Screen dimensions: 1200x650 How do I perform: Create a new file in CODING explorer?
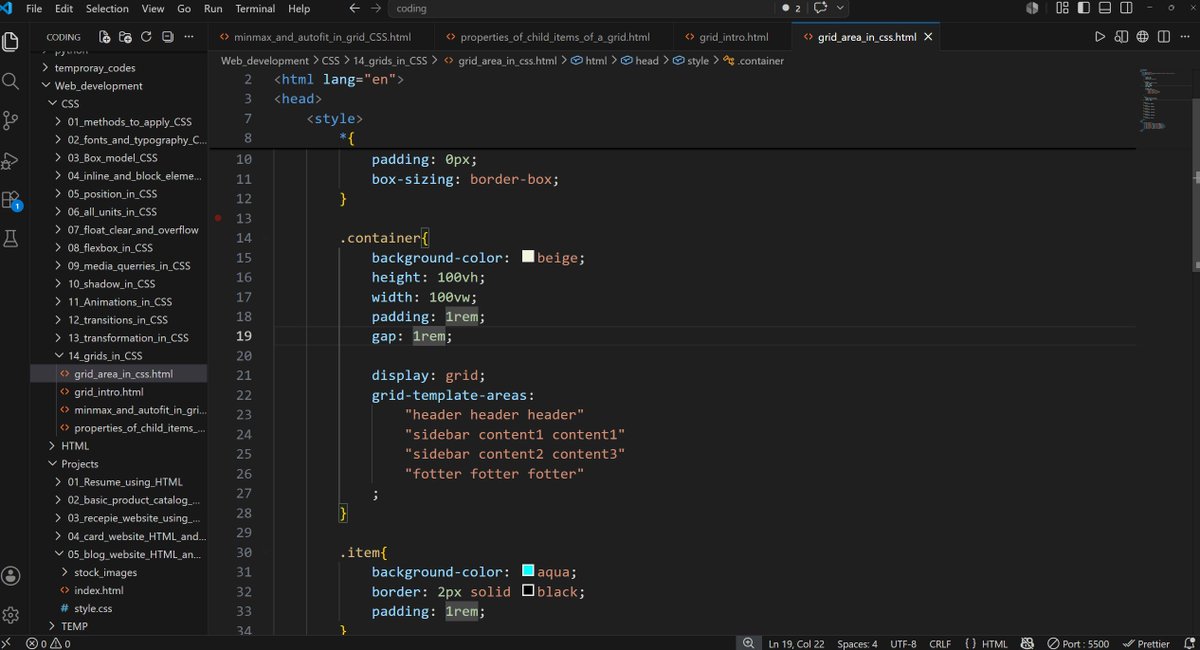click(x=105, y=37)
